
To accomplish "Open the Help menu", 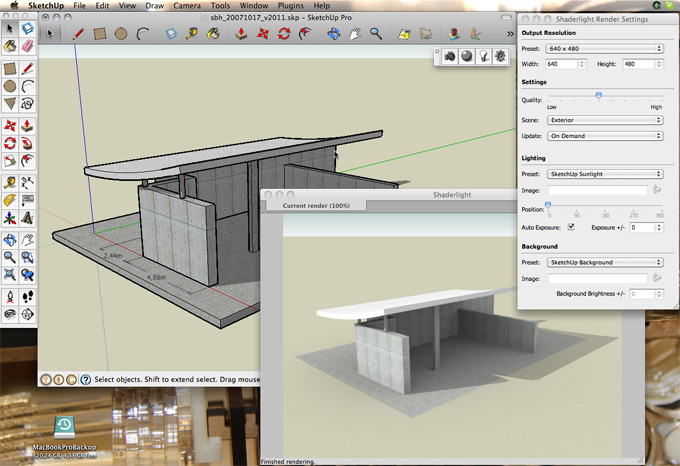I will point(321,6).
